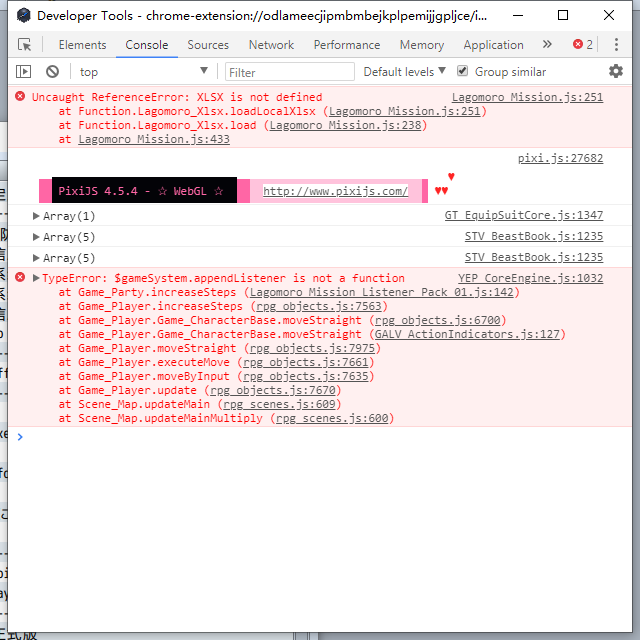Expand the first Array(5) entry
This screenshot has height=640, width=640.
point(36,237)
